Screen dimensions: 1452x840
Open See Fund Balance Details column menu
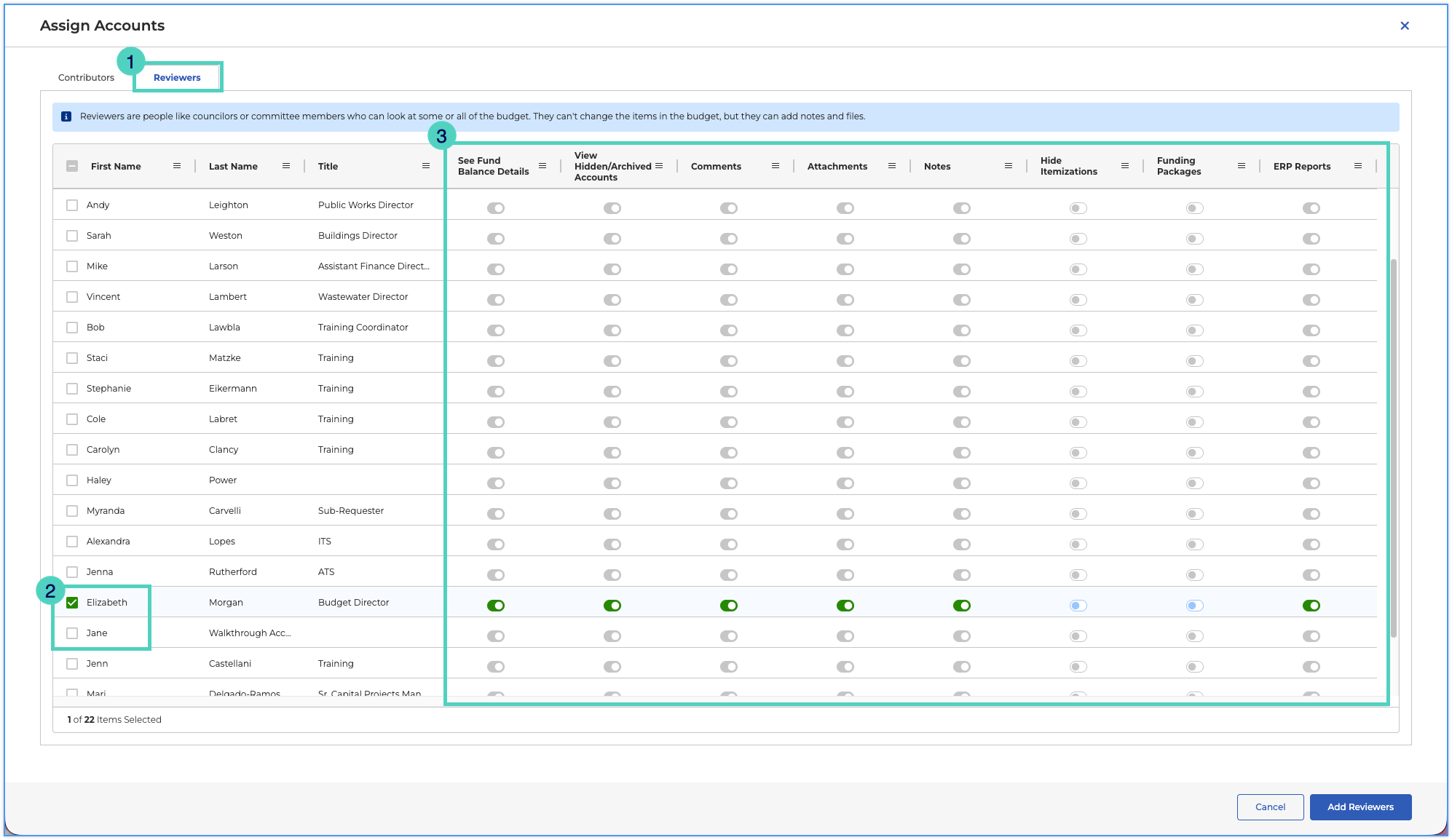[542, 166]
